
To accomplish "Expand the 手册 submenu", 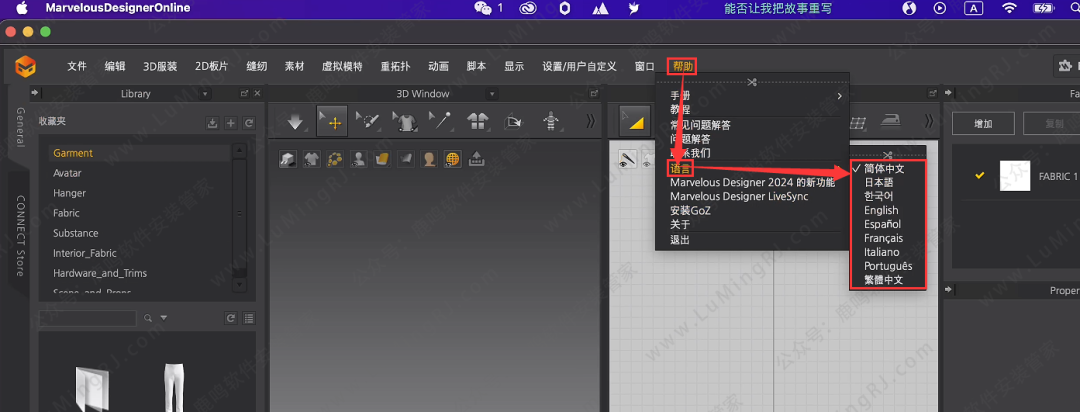I will point(752,96).
